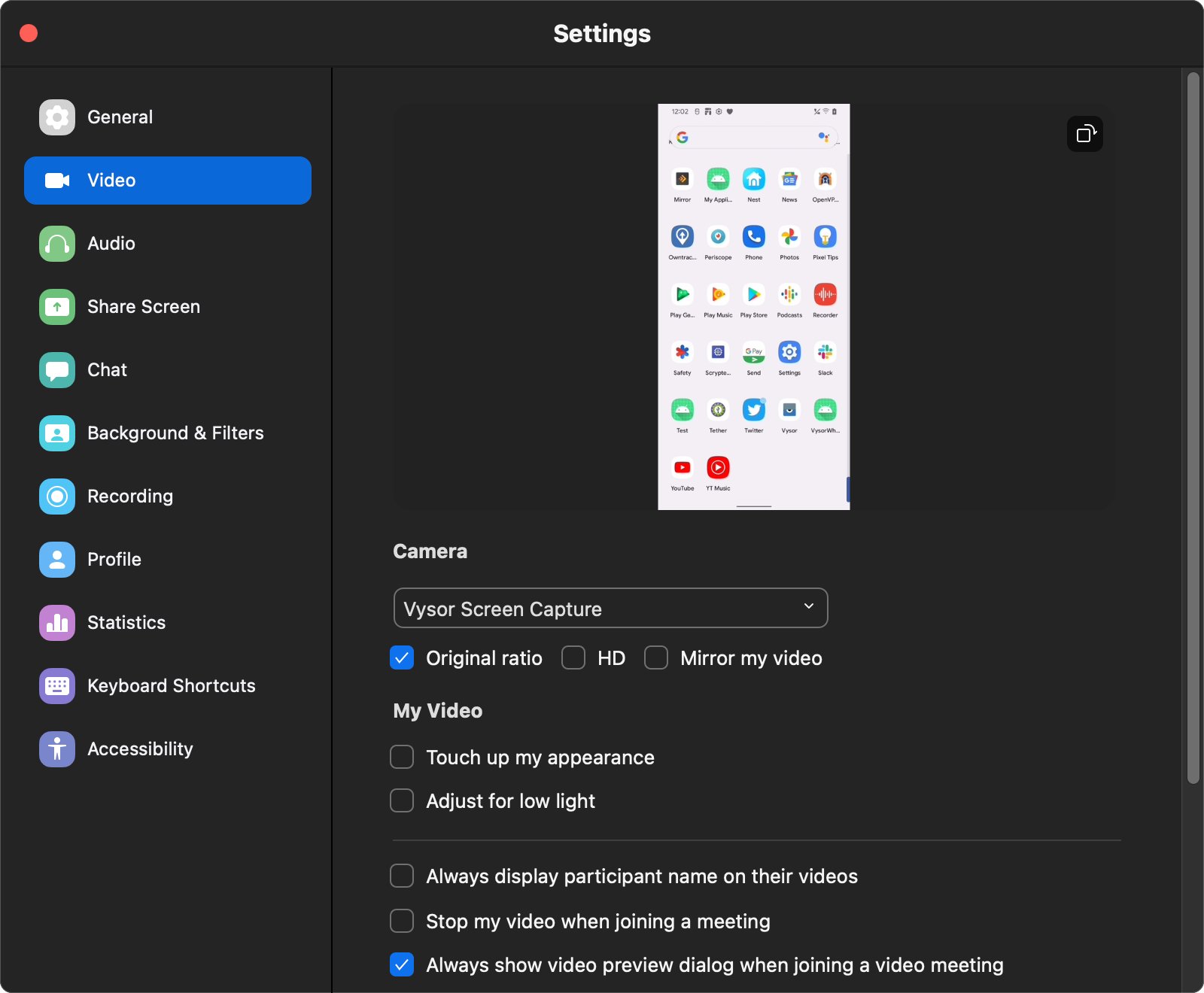Go to Share Screen settings

pyautogui.click(x=168, y=307)
